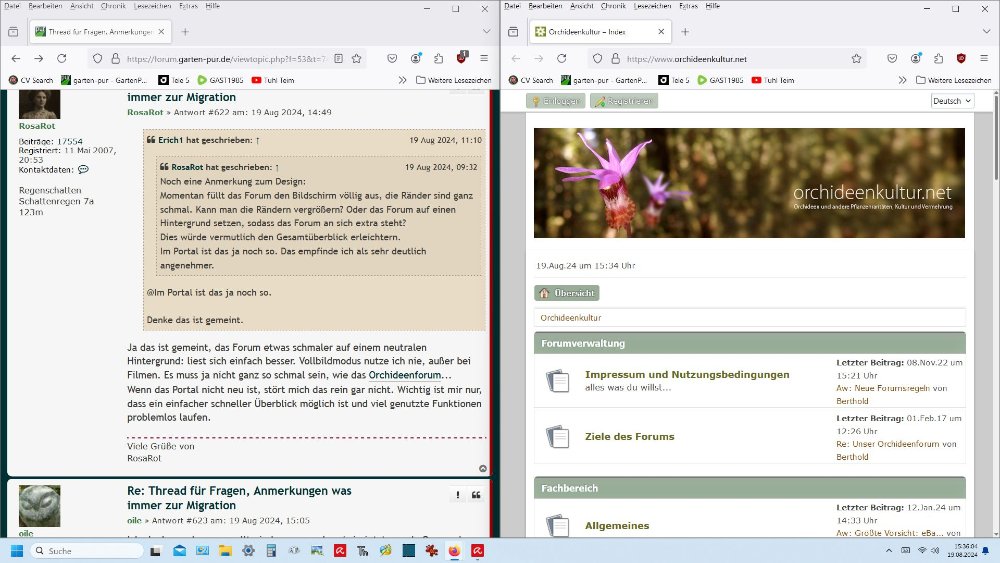
Task: Open the extensions puzzle icon in the right browser
Action: pyautogui.click(x=938, y=58)
